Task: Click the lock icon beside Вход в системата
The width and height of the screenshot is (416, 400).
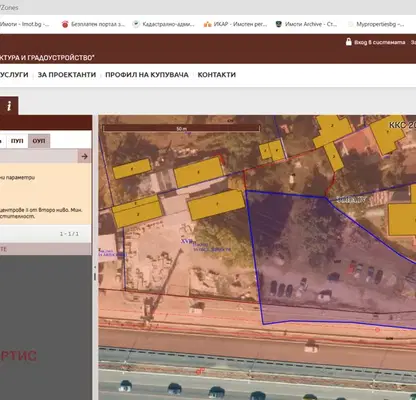Action: (x=349, y=42)
